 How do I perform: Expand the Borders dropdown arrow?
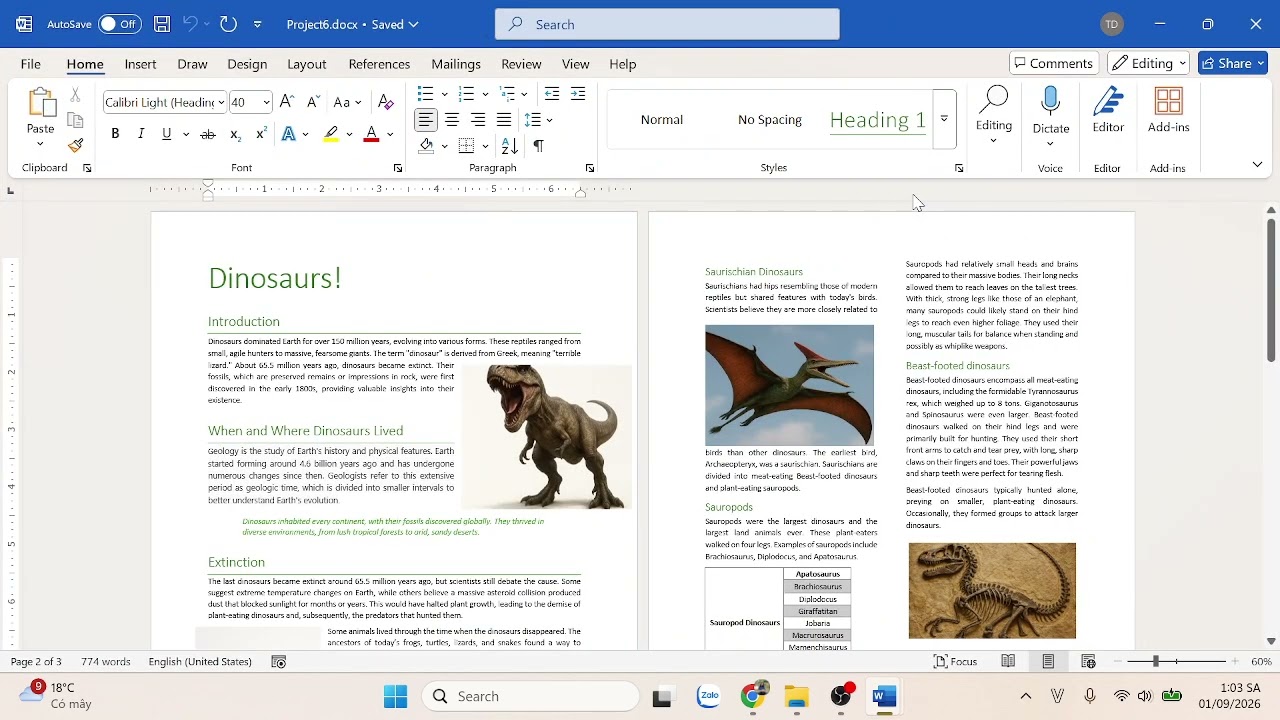485,146
